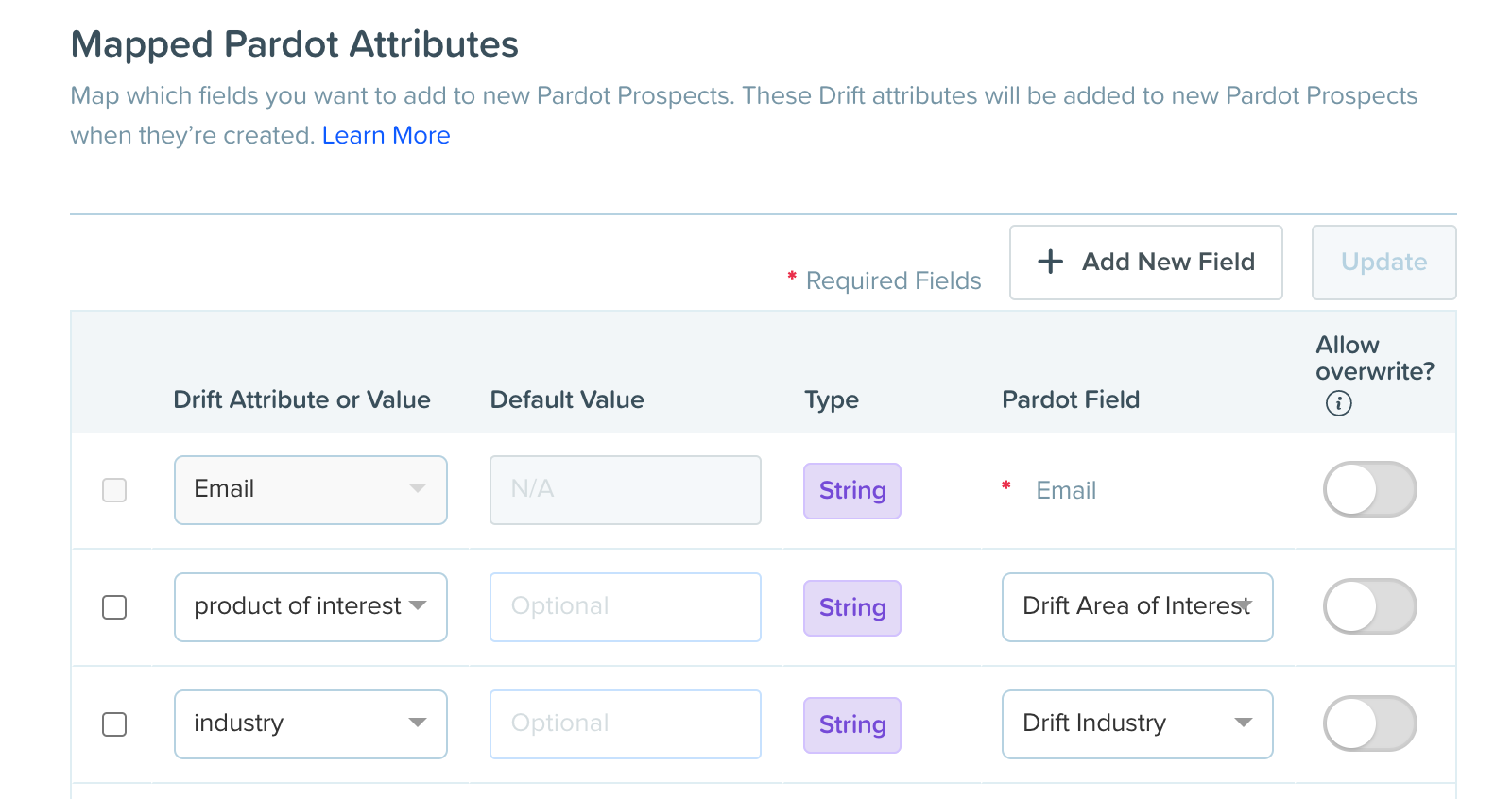This screenshot has height=799, width=1512.
Task: Tick the checkbox for industry row
Action: click(x=114, y=724)
